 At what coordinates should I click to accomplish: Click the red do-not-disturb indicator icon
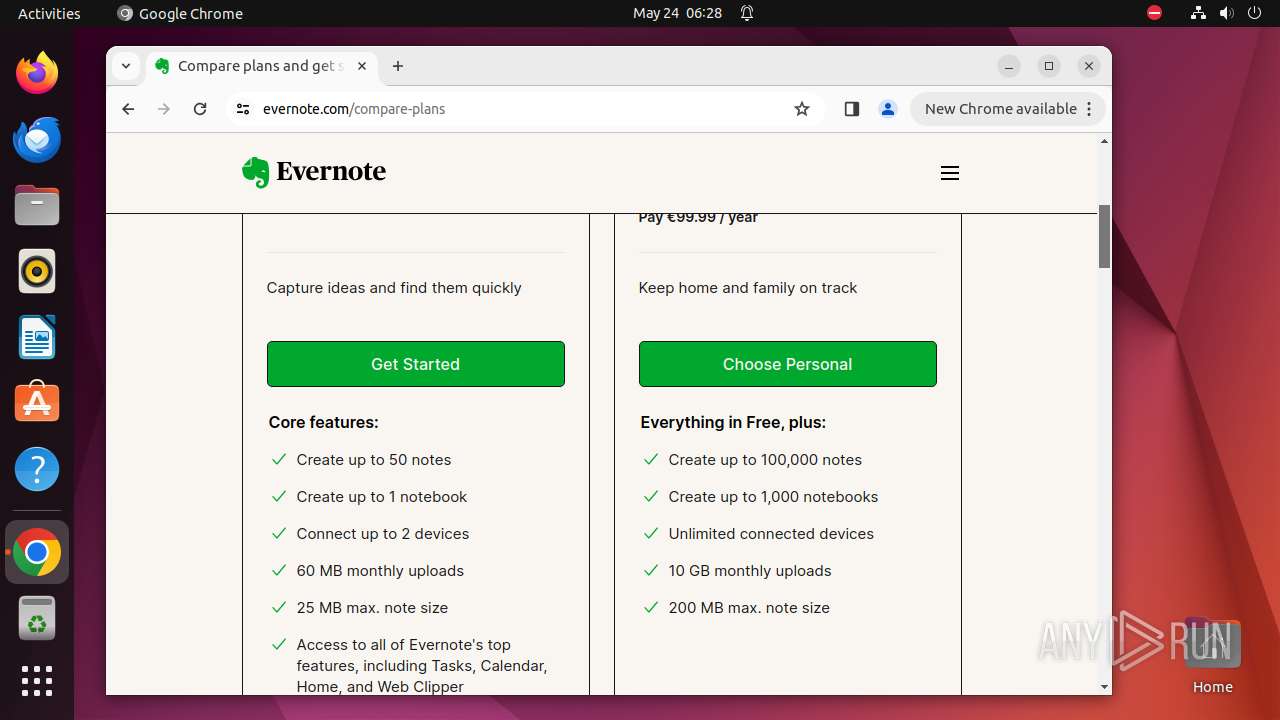[1154, 13]
